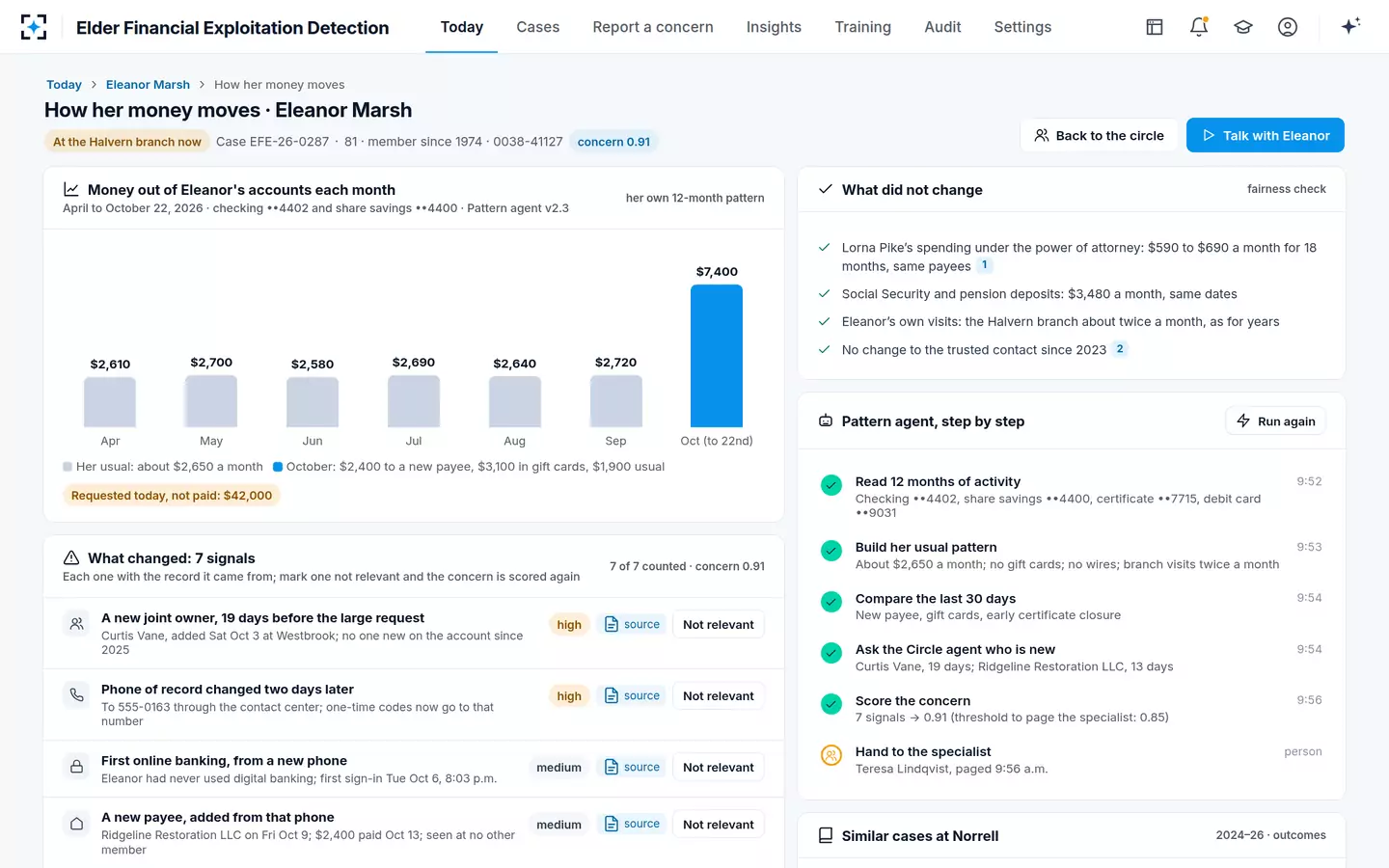Click the Hand to the specialist status icon
Viewport: 1389px width, 868px height.
[x=831, y=755]
